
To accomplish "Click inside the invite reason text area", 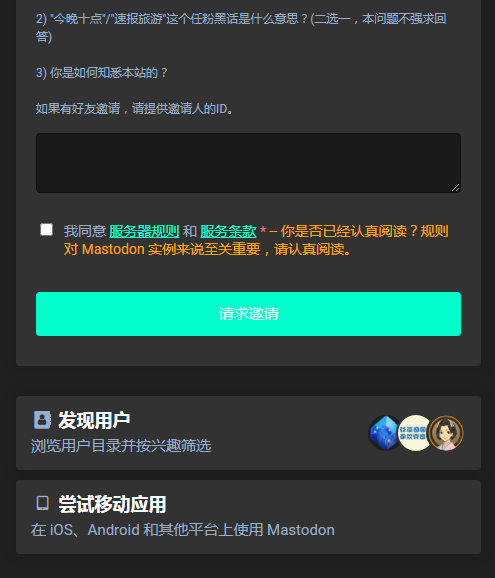I will [248, 163].
